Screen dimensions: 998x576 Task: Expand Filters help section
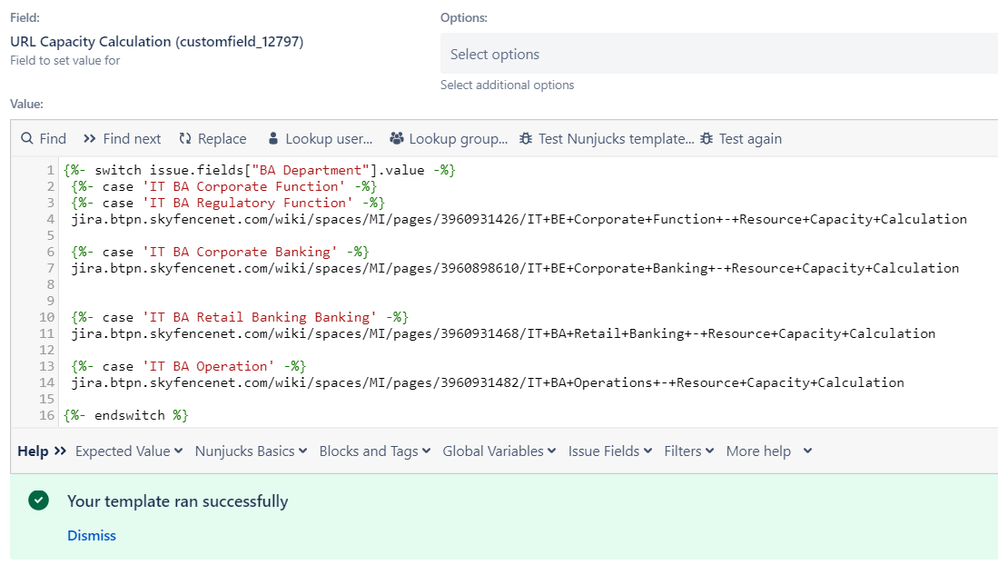click(689, 451)
